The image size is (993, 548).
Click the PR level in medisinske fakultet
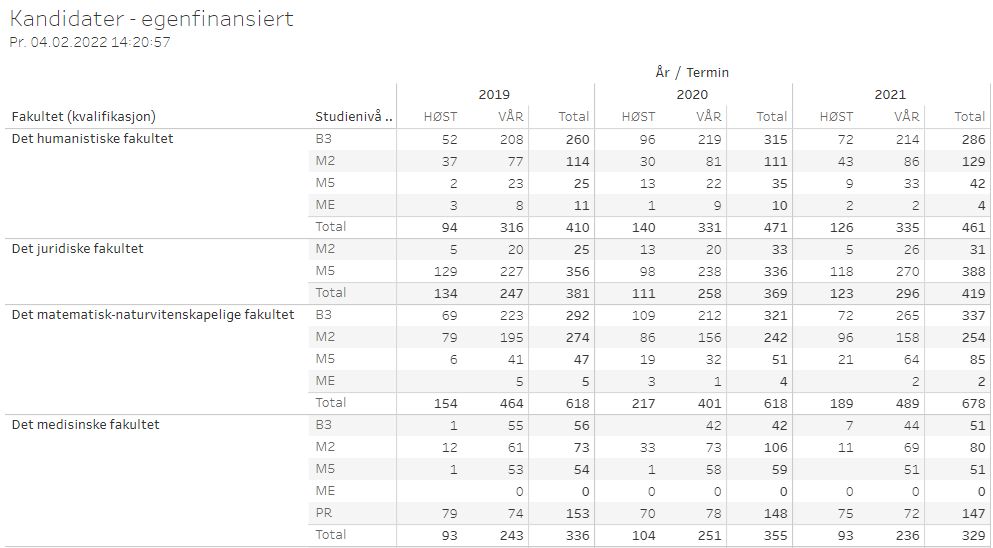tap(324, 513)
